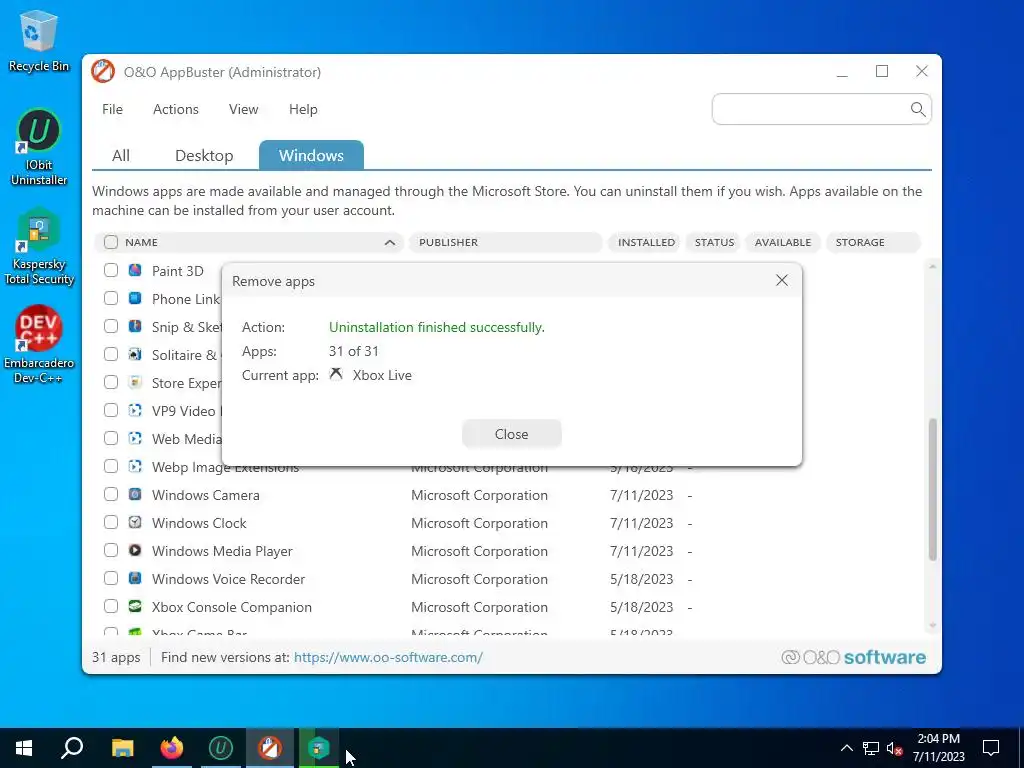Check the Windows Camera checkbox
1024x768 pixels.
click(111, 495)
